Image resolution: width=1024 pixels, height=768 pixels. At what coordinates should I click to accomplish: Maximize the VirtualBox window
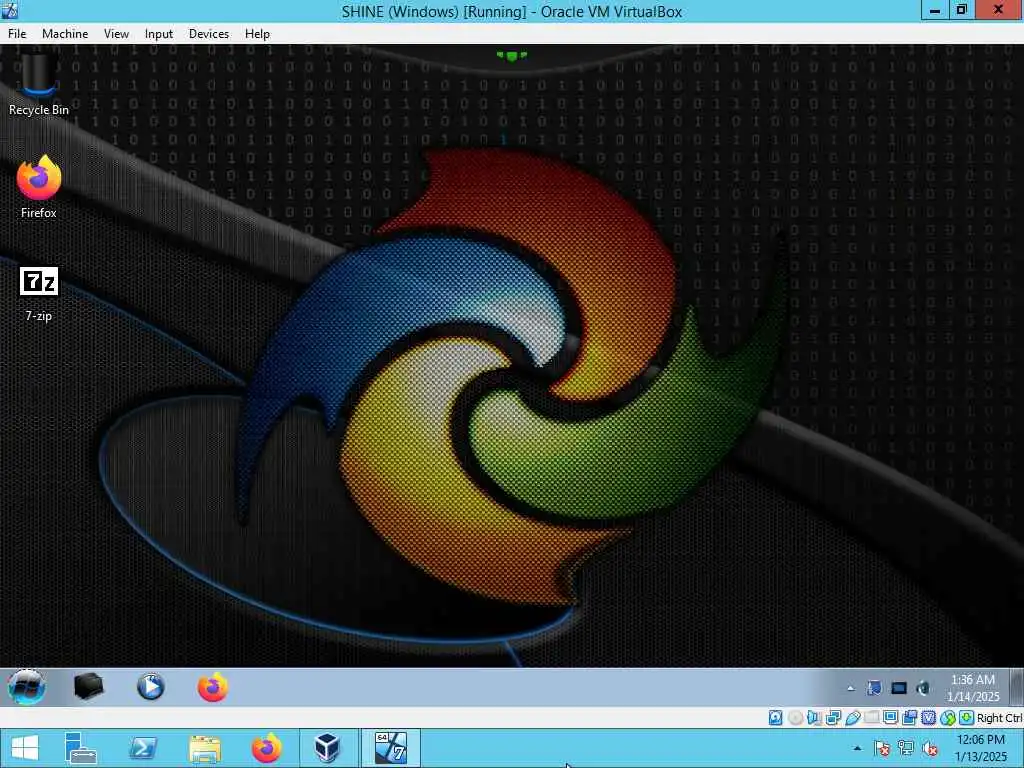(x=961, y=10)
